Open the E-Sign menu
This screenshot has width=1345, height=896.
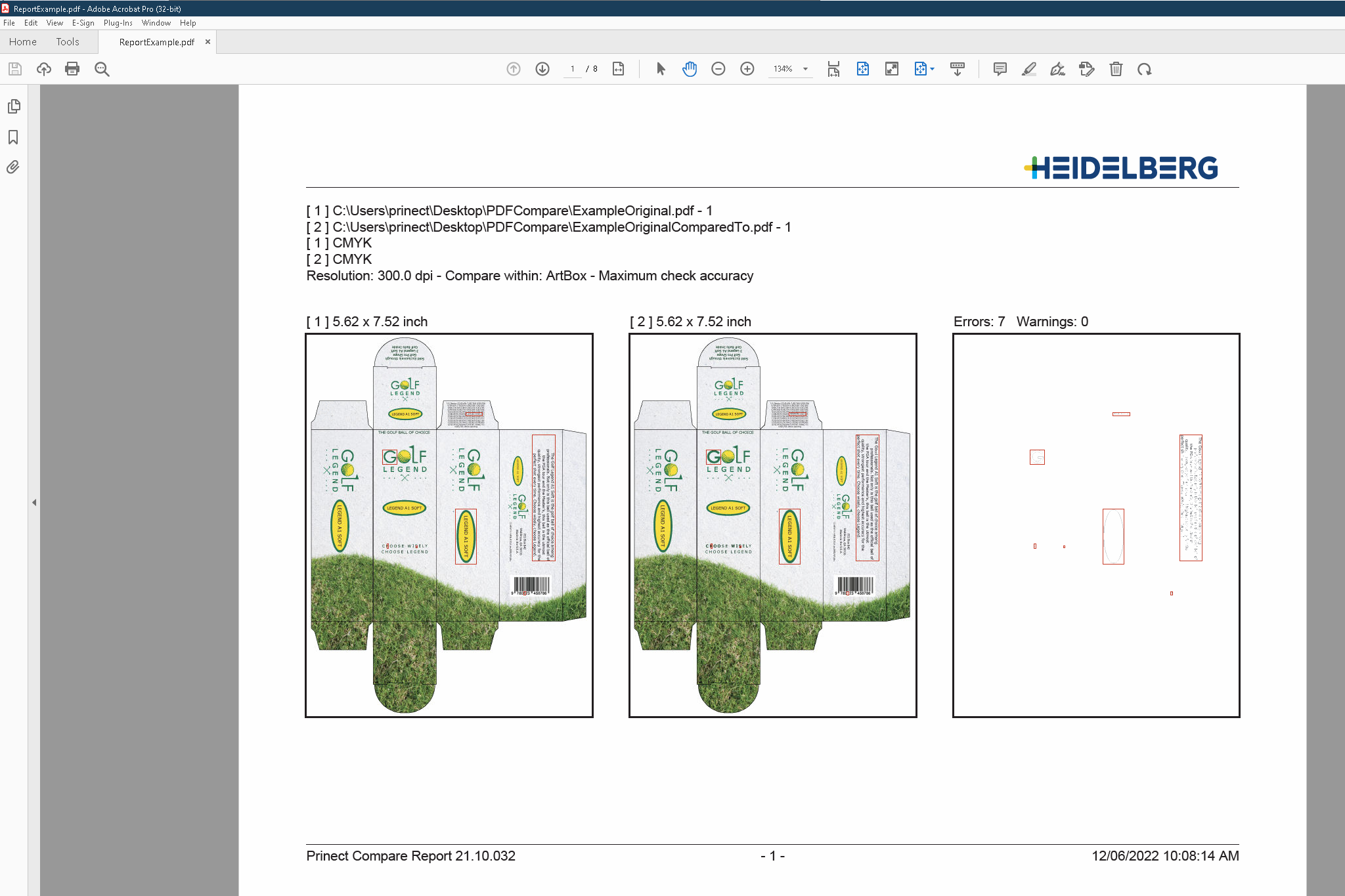(83, 23)
